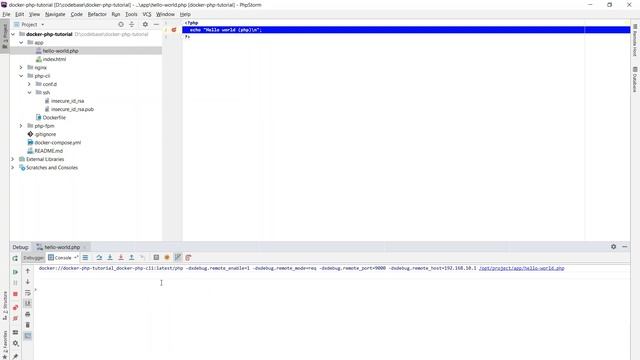Expand the conf.d folder
The height and width of the screenshot is (360, 640).
pos(29,84)
